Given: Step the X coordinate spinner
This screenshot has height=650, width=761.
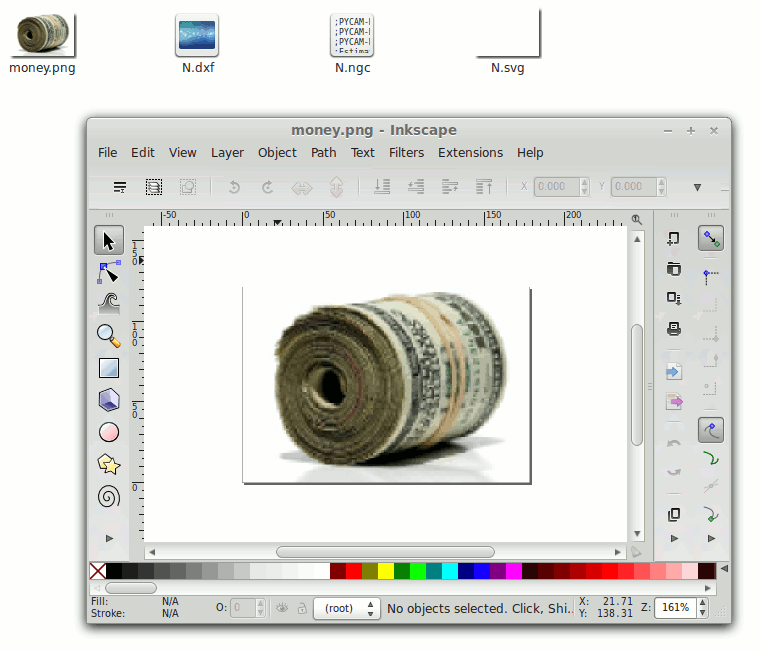Looking at the screenshot, I should click(584, 186).
